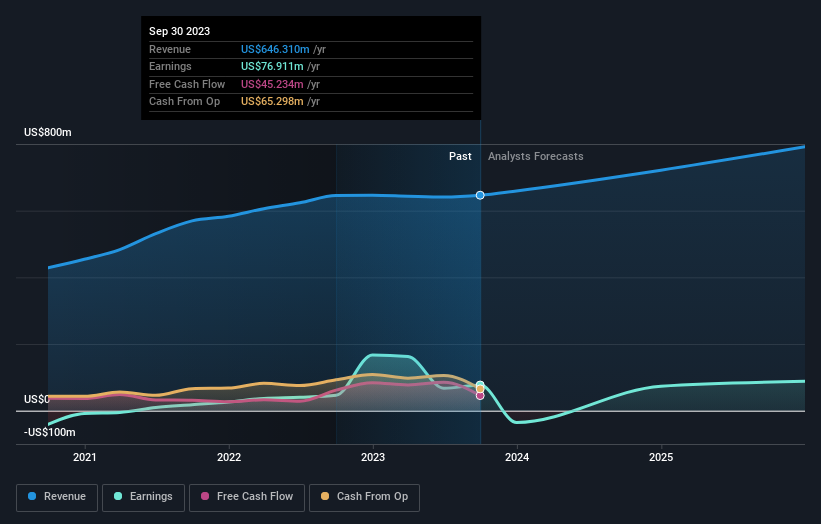Screen dimensions: 821x524
Task: Click the 2022 x-axis label
Action: coord(229,457)
